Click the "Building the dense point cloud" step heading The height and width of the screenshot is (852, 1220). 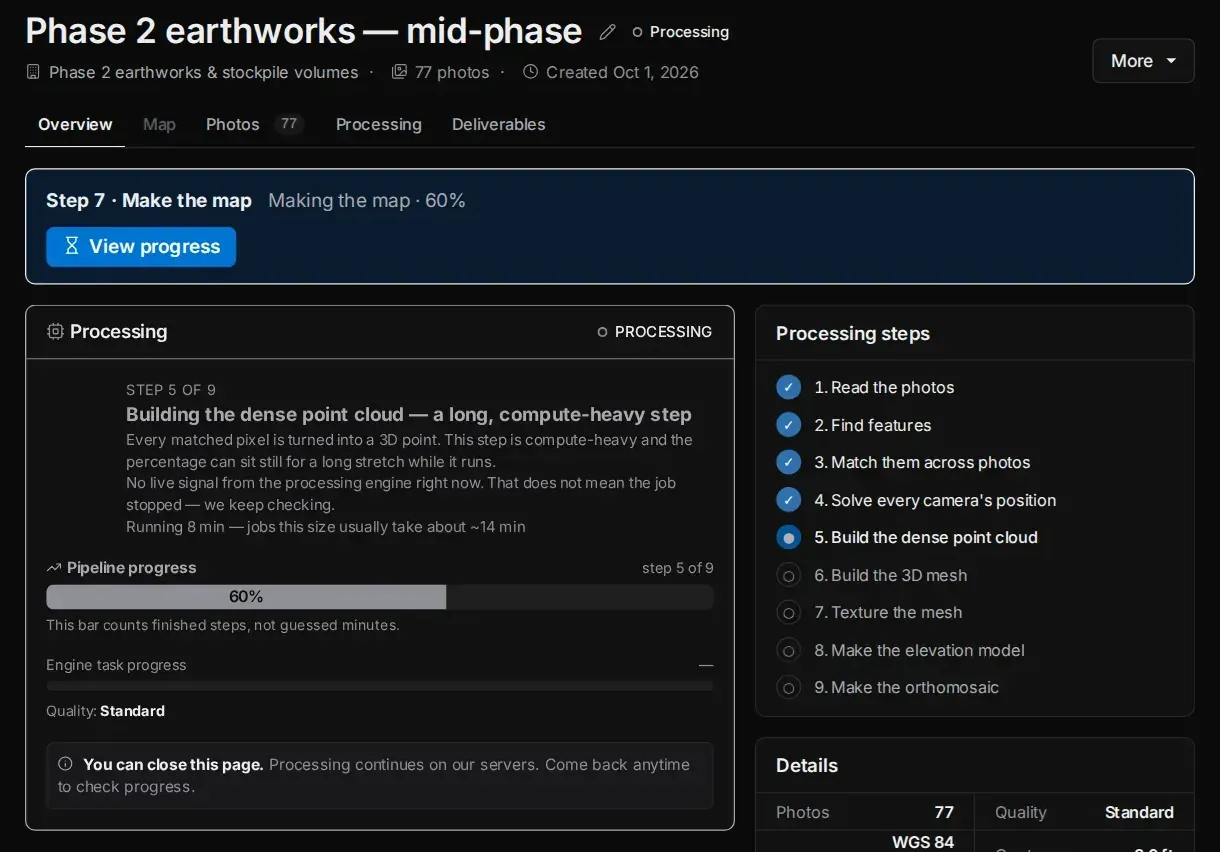click(x=409, y=414)
